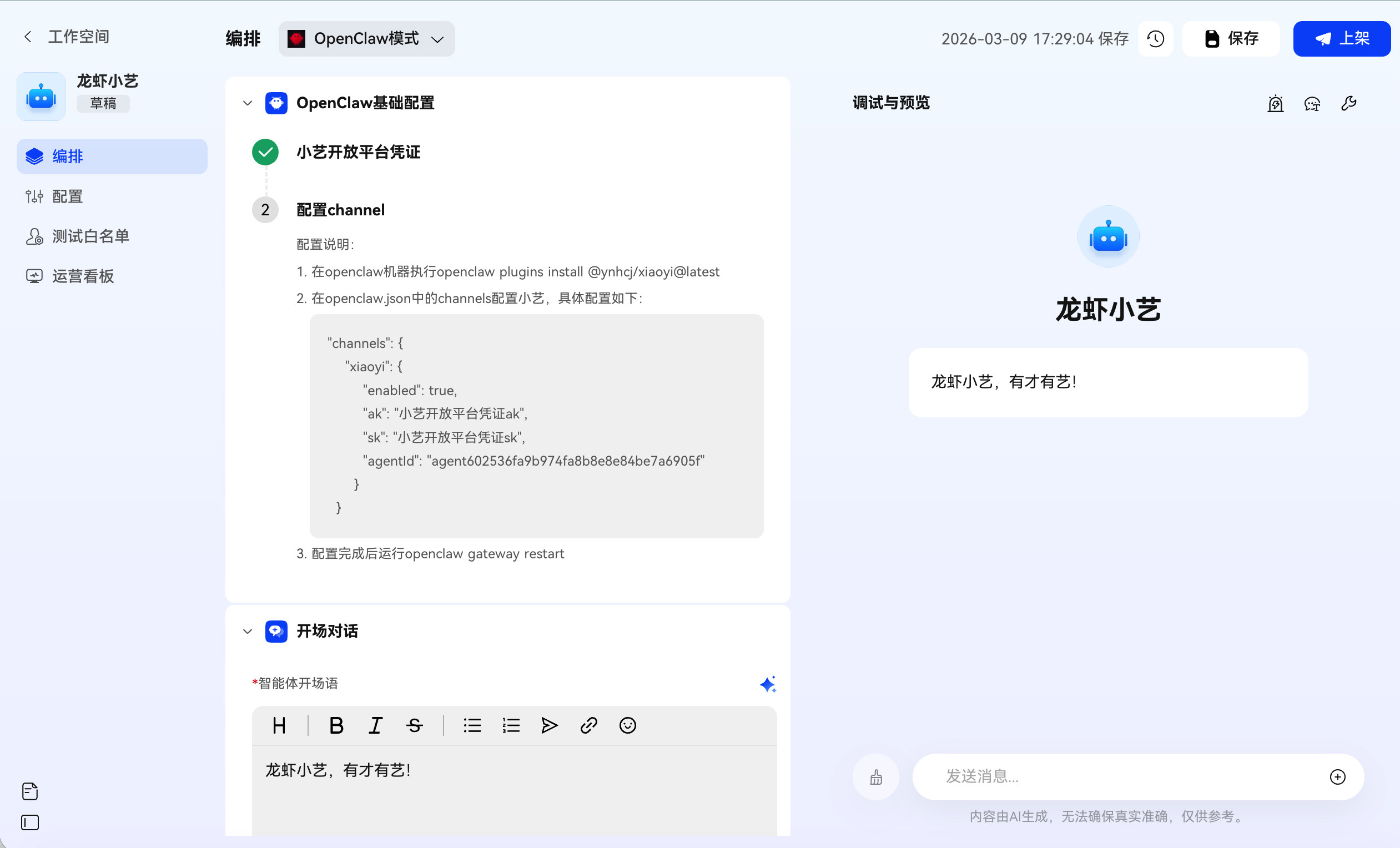The image size is (1400, 848).
Task: Toggle bold formatting in the opening message editor
Action: coord(336,725)
